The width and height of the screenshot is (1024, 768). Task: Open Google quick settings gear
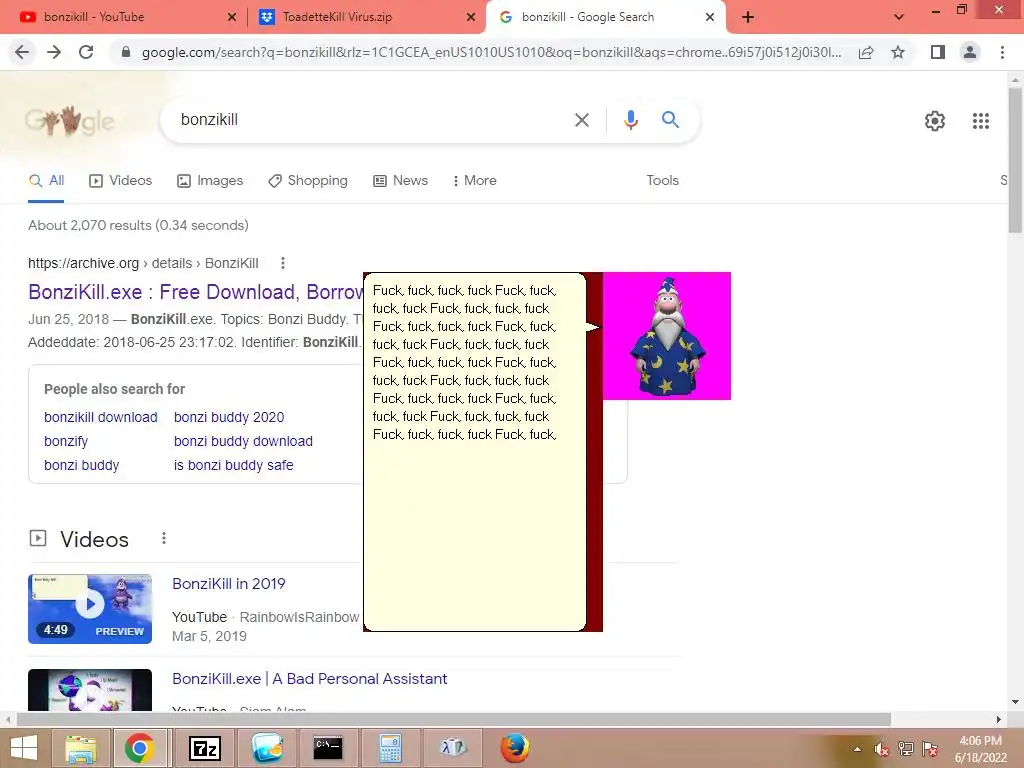[x=935, y=121]
